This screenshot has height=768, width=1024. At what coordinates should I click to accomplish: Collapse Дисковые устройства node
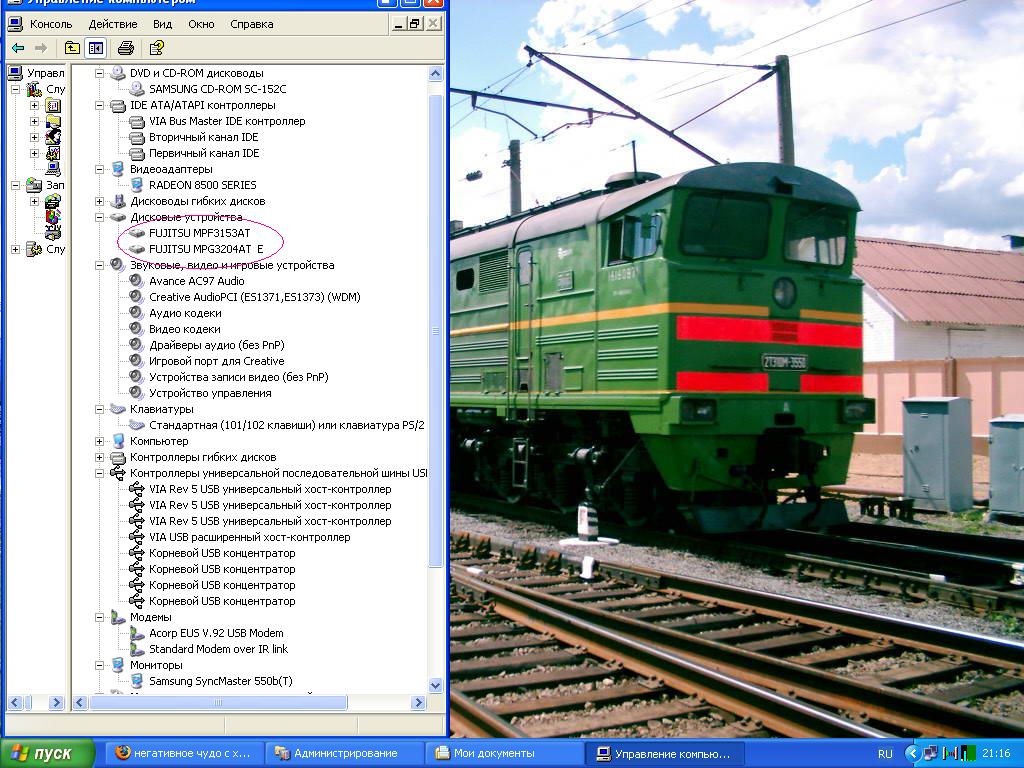pyautogui.click(x=99, y=217)
